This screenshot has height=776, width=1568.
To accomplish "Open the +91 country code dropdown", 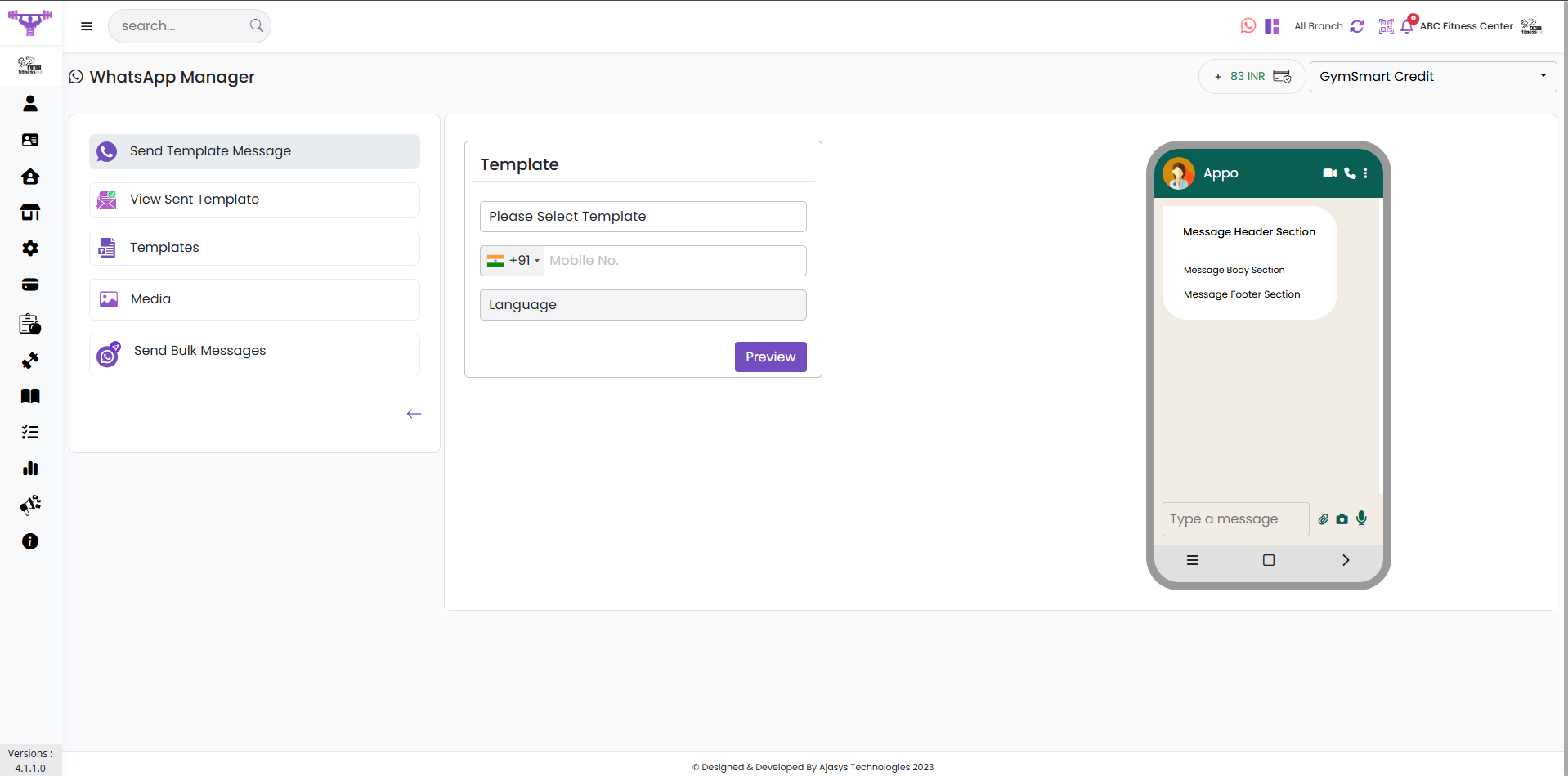I will click(513, 261).
